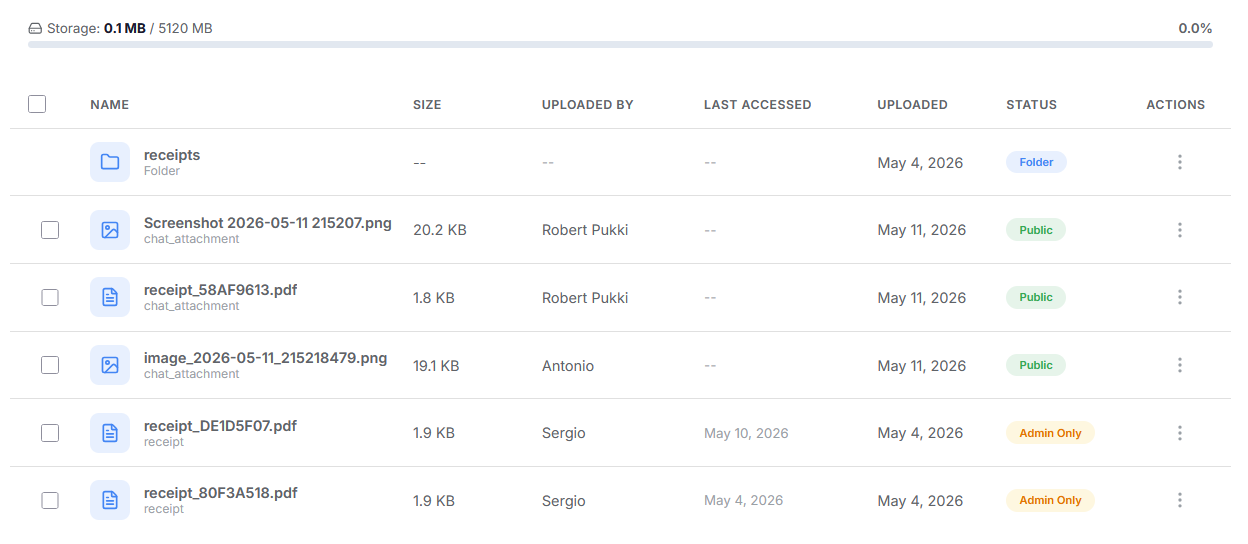Open actions menu for receipt_58AF9613.pdf

tap(1180, 297)
